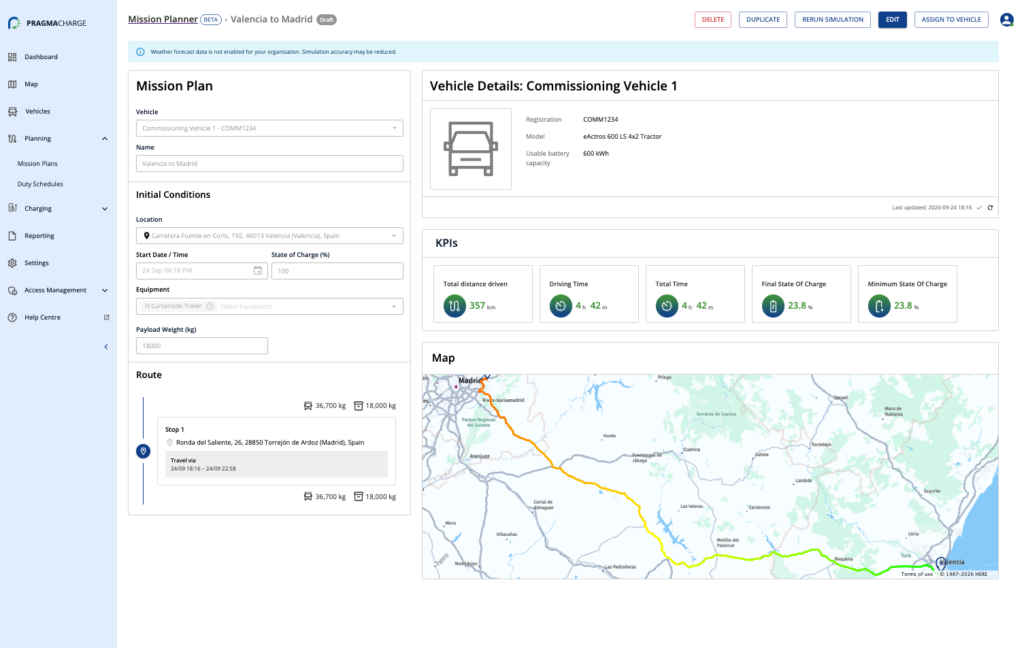Click the Charging station icon
The image size is (1024, 648).
[12, 208]
